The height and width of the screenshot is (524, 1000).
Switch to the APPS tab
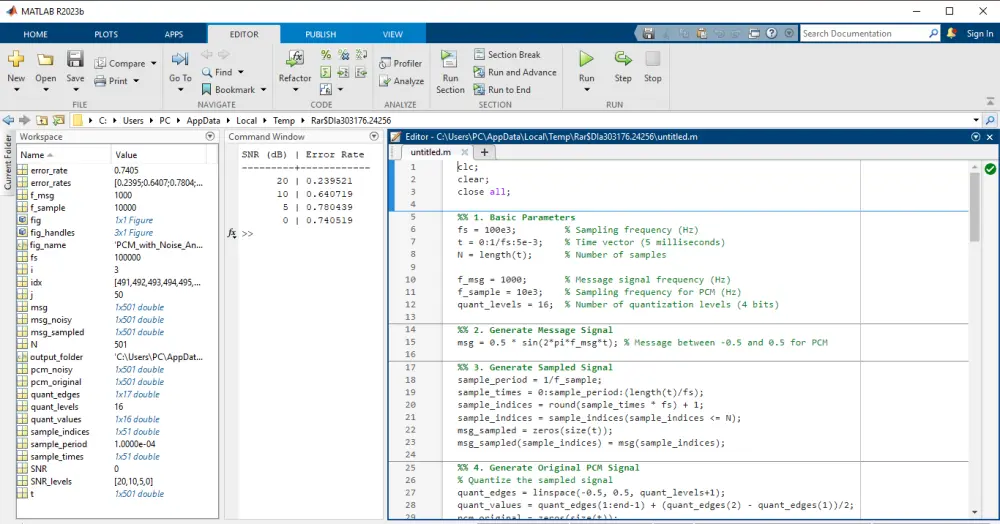click(x=173, y=34)
